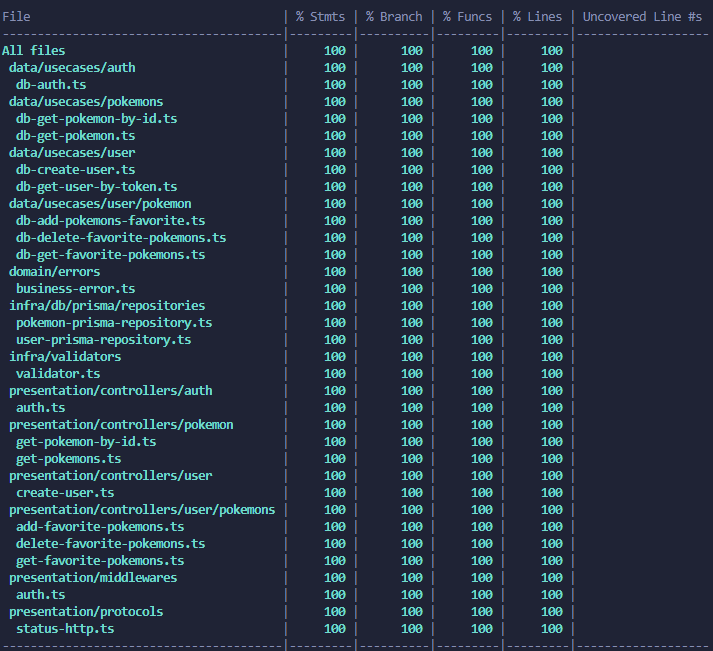Screen dimensions: 713x651
Task: Click 'status-http.ts' file name
Action: click(65, 629)
